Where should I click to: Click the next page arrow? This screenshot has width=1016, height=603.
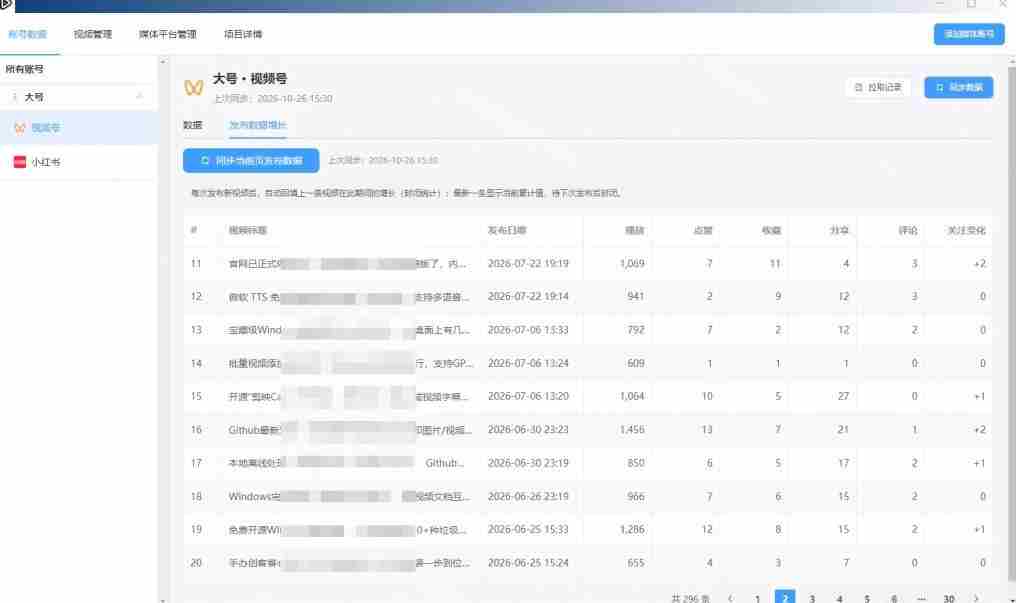click(x=976, y=598)
